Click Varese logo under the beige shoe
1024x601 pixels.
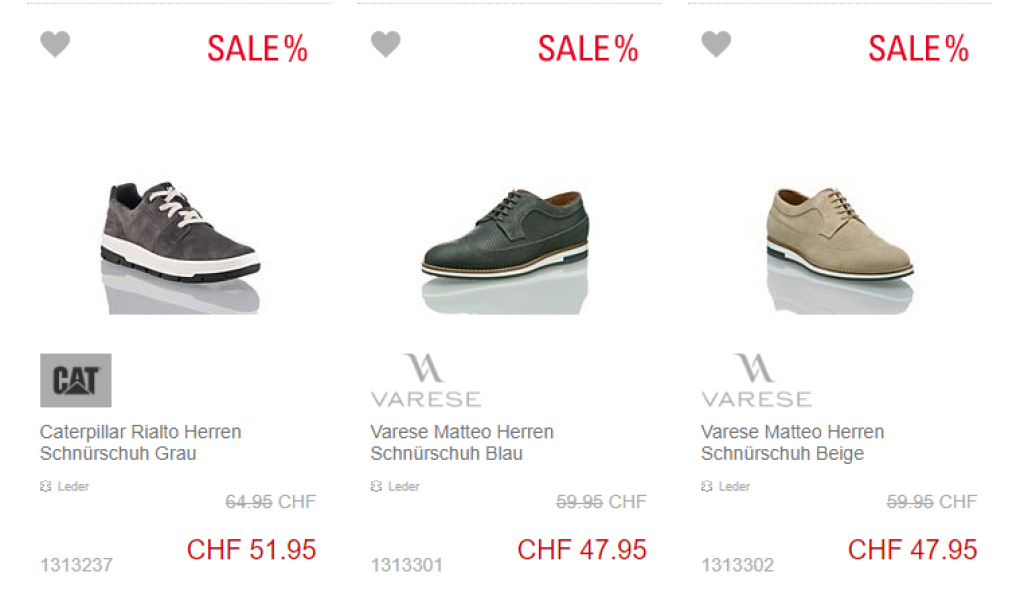(x=756, y=380)
